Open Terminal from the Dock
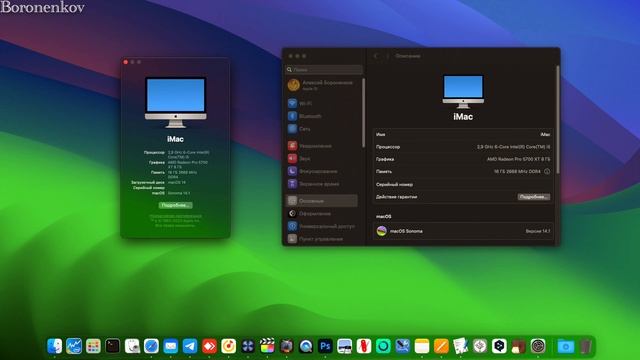This screenshot has width=640, height=360. tap(113, 347)
